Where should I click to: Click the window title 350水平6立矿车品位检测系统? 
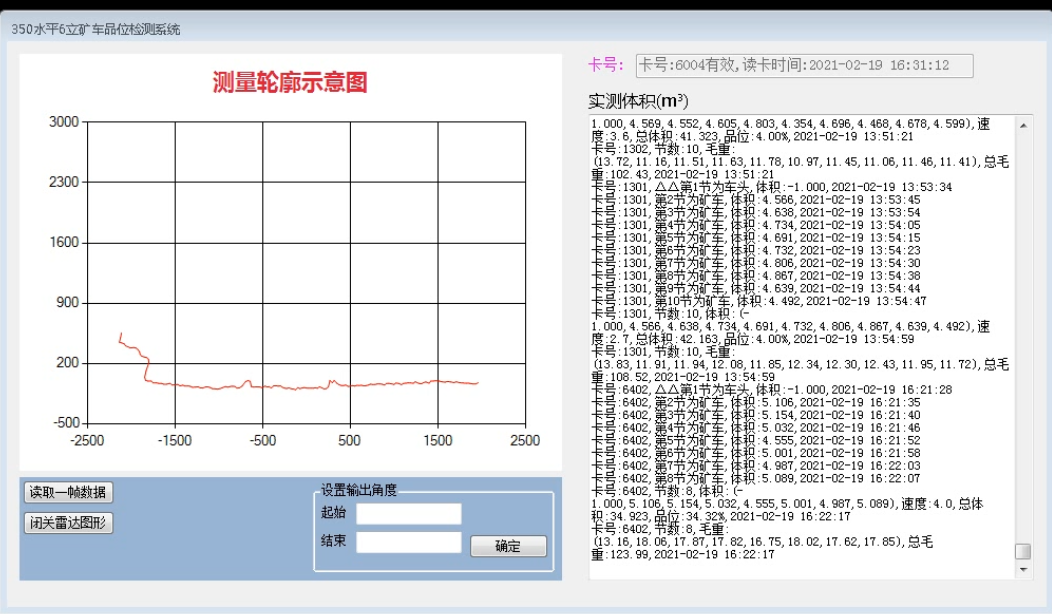pos(96,30)
